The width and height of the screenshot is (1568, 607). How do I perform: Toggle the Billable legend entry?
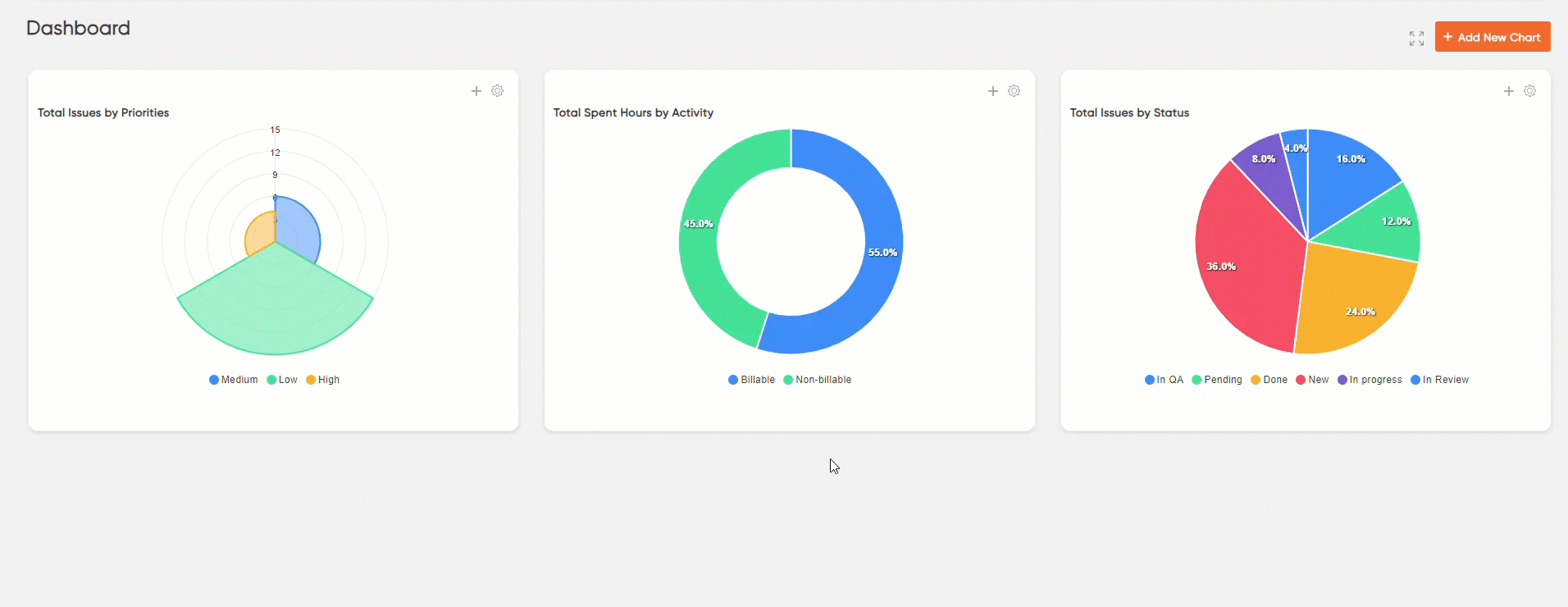(x=752, y=380)
